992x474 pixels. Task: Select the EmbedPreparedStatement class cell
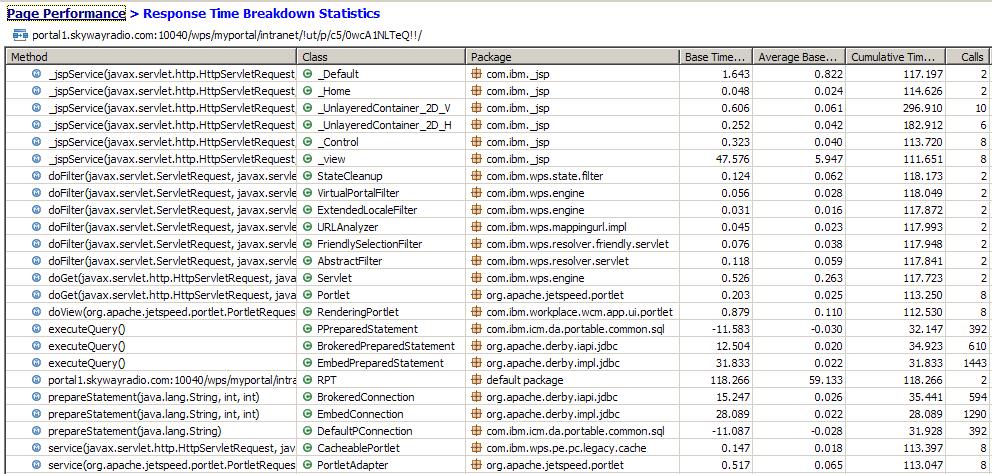[x=381, y=363]
